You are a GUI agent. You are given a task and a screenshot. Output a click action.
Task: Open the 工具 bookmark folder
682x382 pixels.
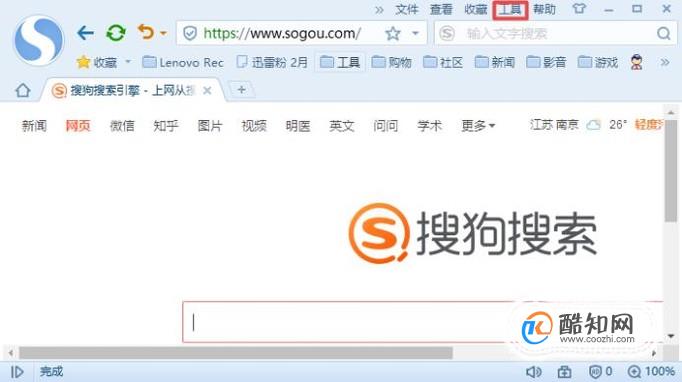(x=340, y=63)
